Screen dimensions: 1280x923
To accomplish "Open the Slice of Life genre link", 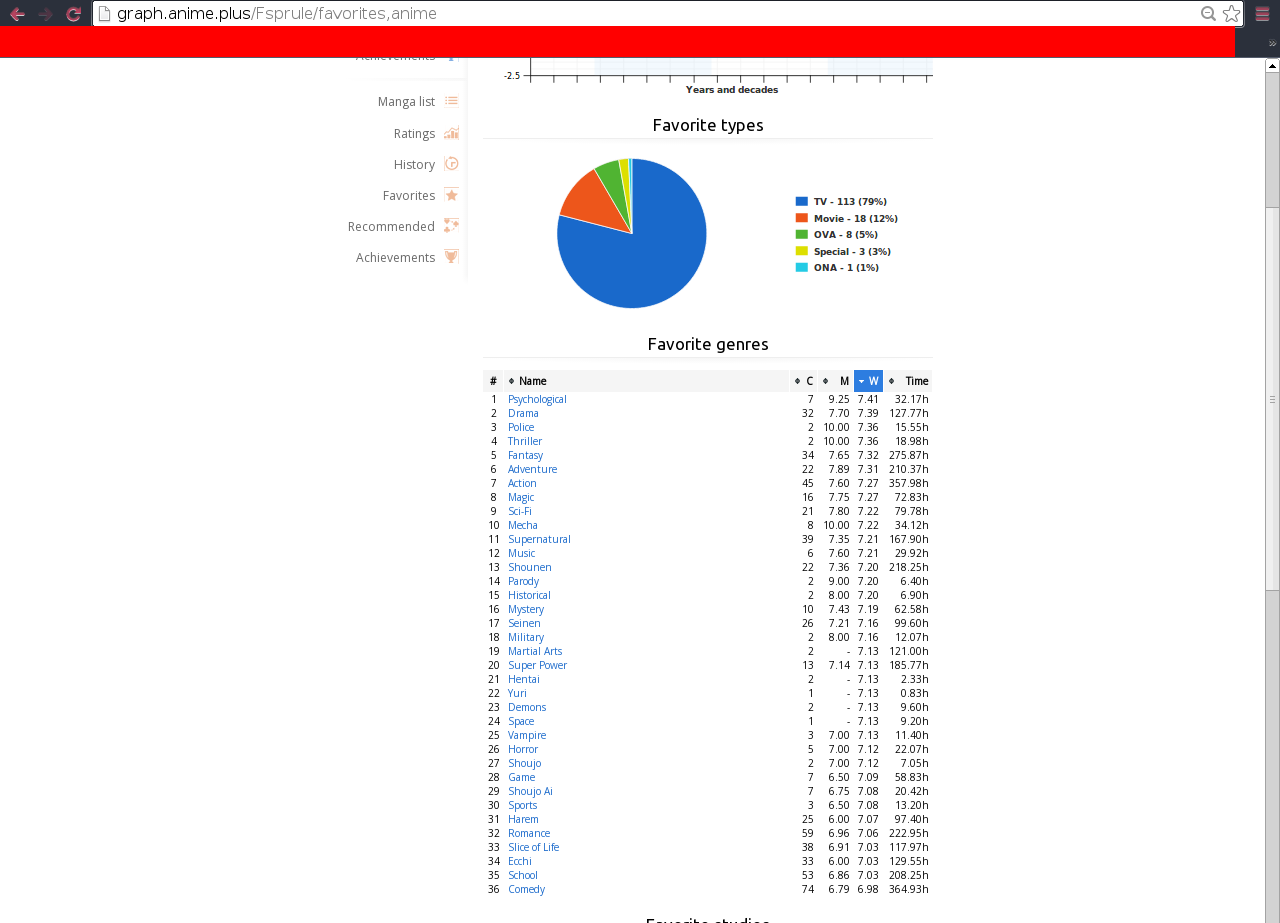I will pos(534,848).
